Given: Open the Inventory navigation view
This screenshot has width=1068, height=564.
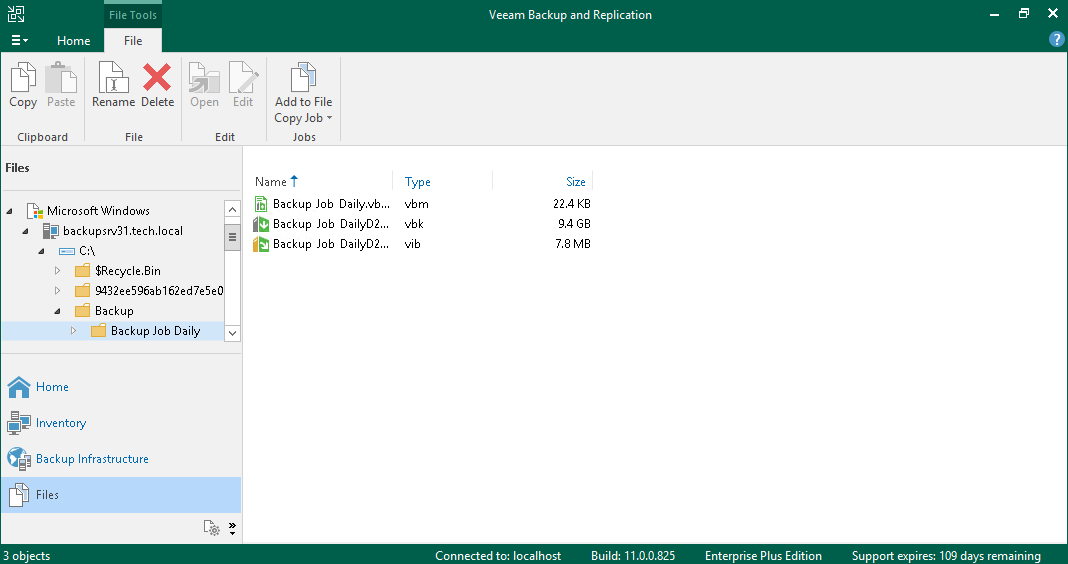Looking at the screenshot, I should [x=121, y=423].
